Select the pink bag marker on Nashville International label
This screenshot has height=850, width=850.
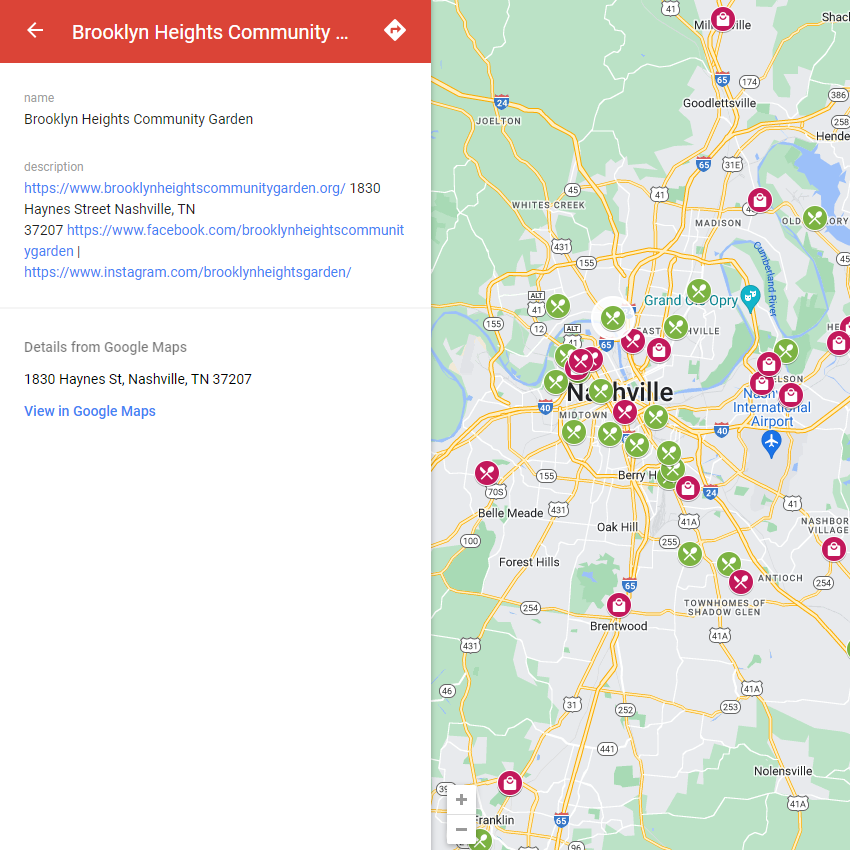pos(791,395)
